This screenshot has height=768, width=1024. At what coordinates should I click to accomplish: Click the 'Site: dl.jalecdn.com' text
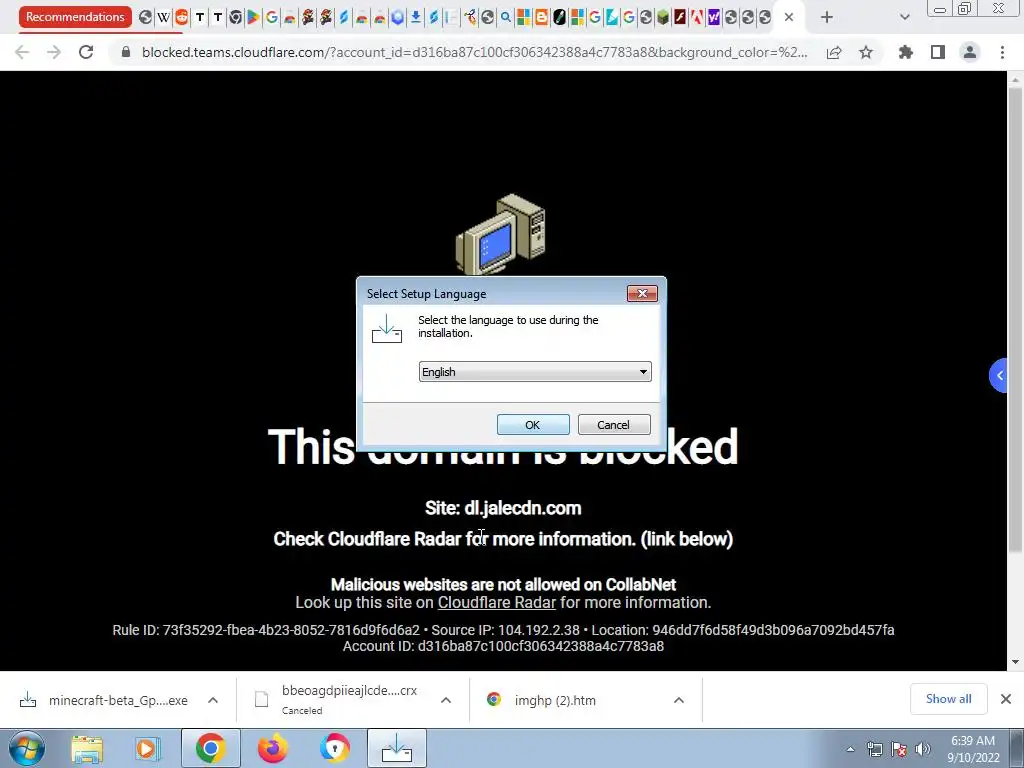[x=503, y=508]
